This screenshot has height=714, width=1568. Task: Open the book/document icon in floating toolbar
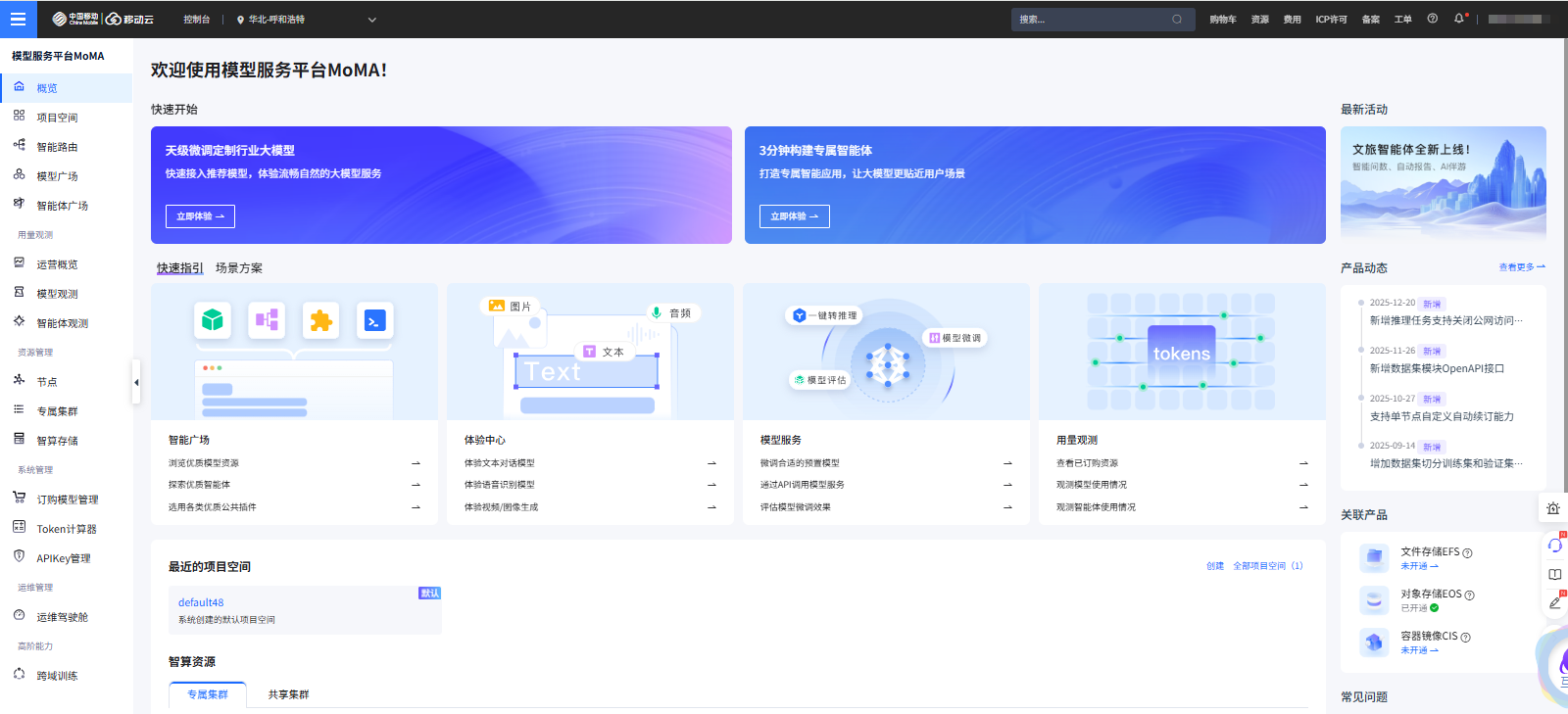1554,575
